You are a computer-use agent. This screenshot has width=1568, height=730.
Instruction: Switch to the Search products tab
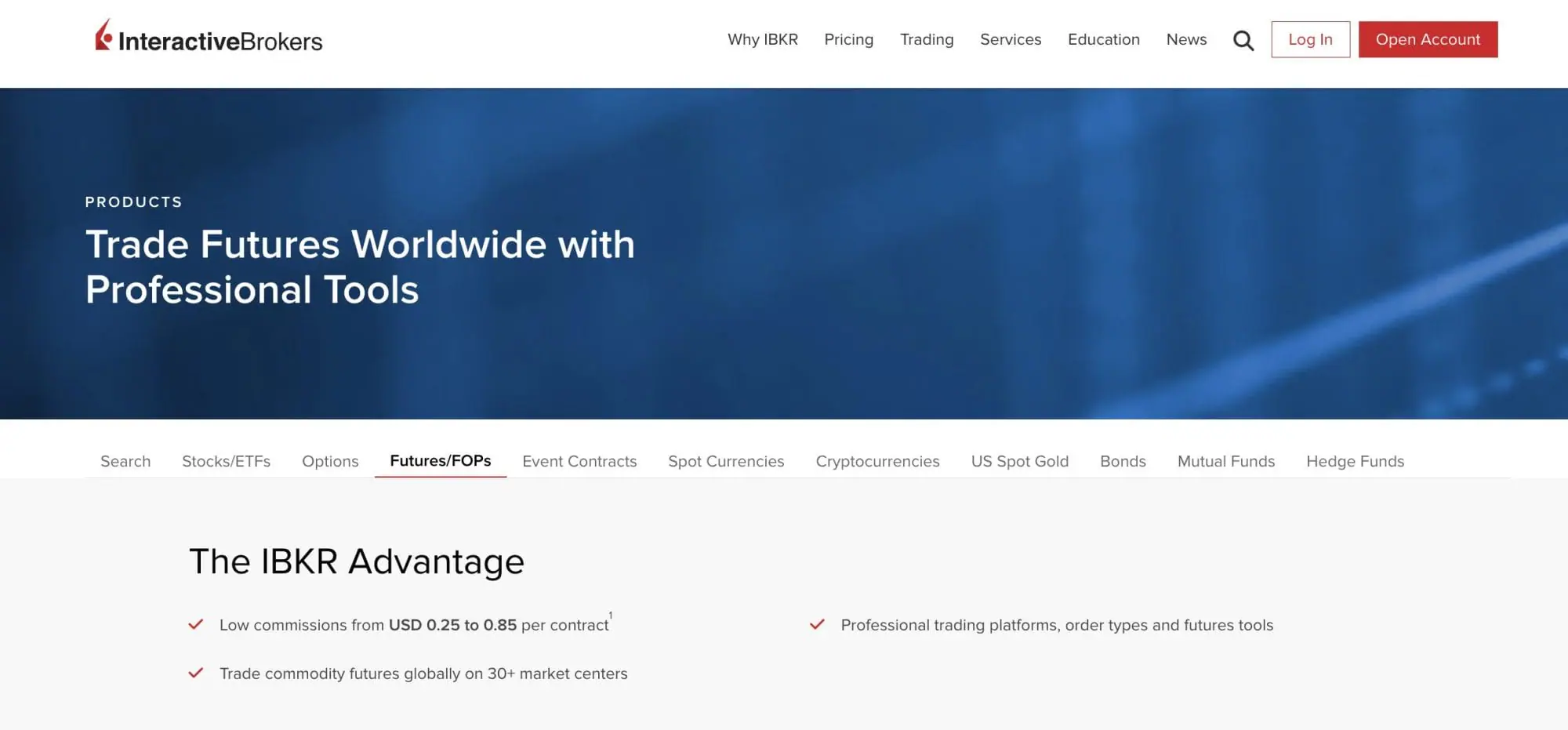point(125,461)
